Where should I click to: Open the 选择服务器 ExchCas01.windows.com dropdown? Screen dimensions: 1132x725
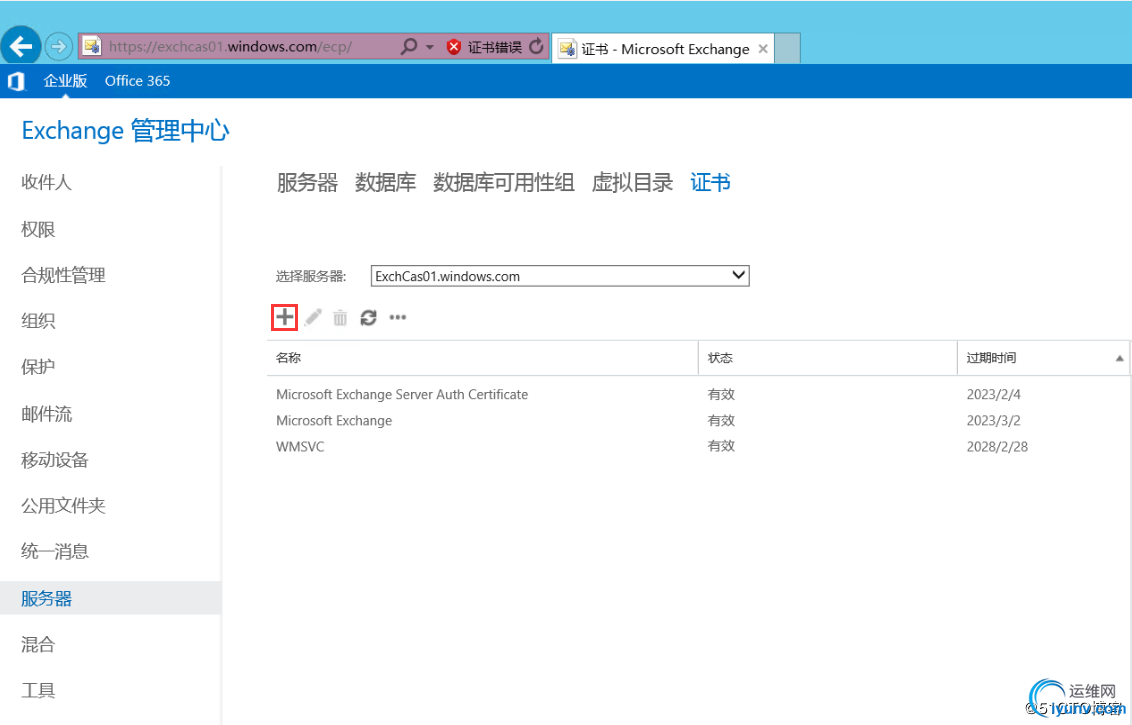pyautogui.click(x=560, y=276)
